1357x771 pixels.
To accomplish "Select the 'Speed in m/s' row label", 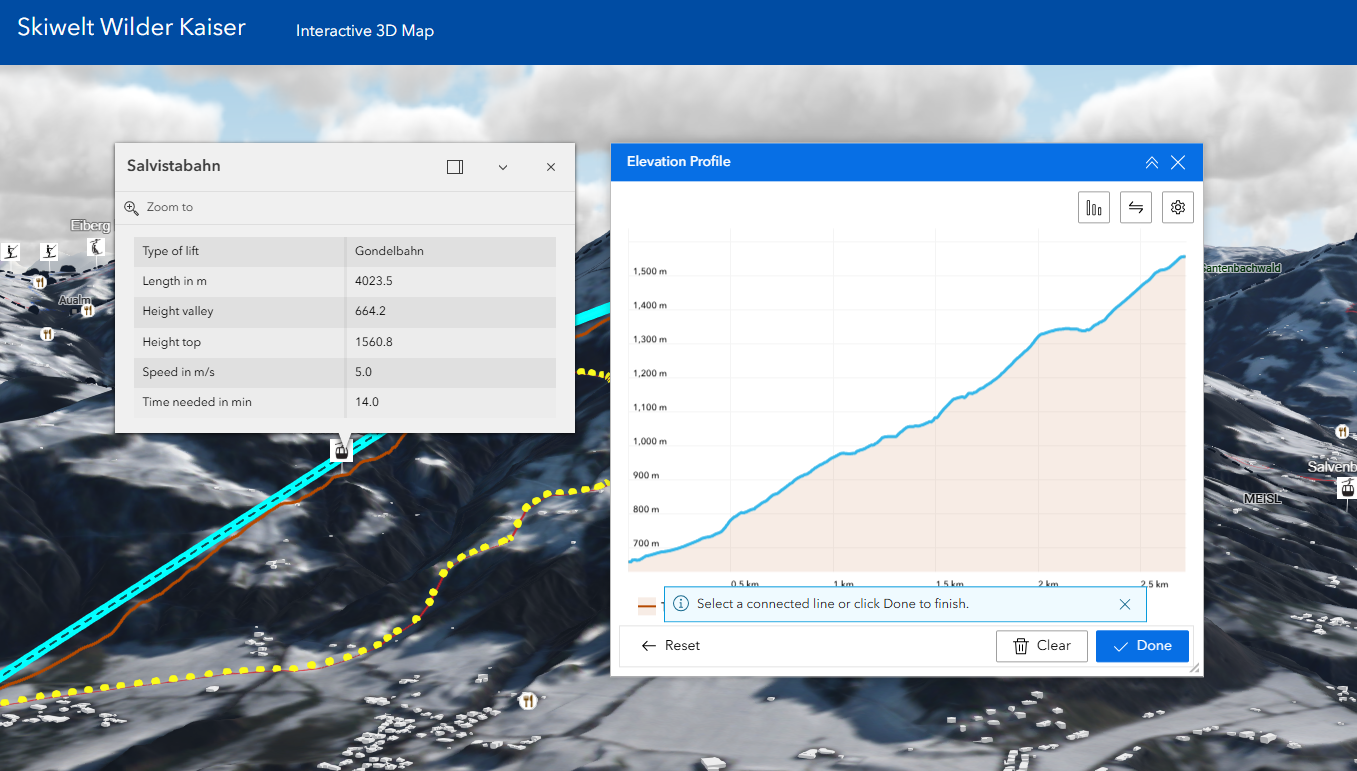I will pos(179,372).
